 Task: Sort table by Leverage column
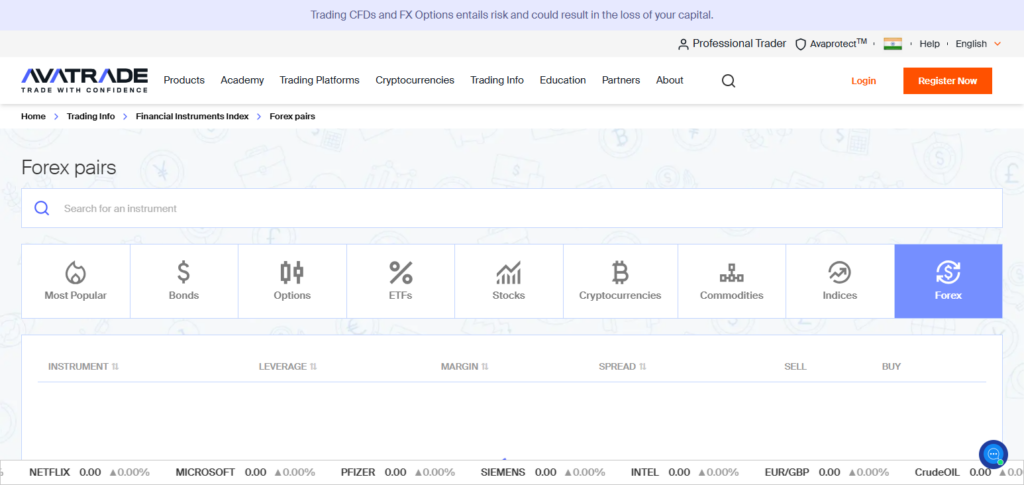tap(287, 367)
